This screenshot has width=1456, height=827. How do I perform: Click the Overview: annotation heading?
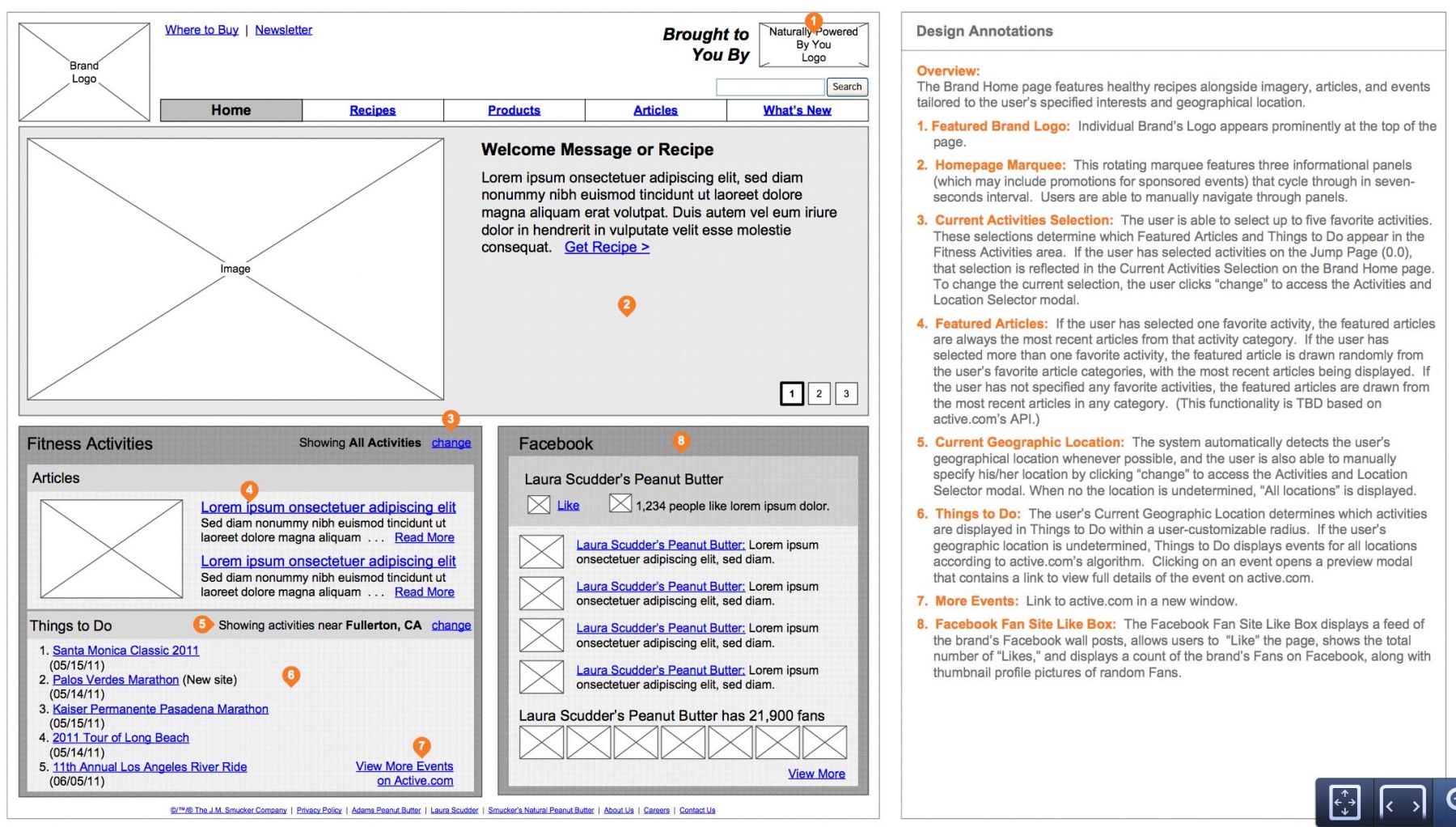948,71
